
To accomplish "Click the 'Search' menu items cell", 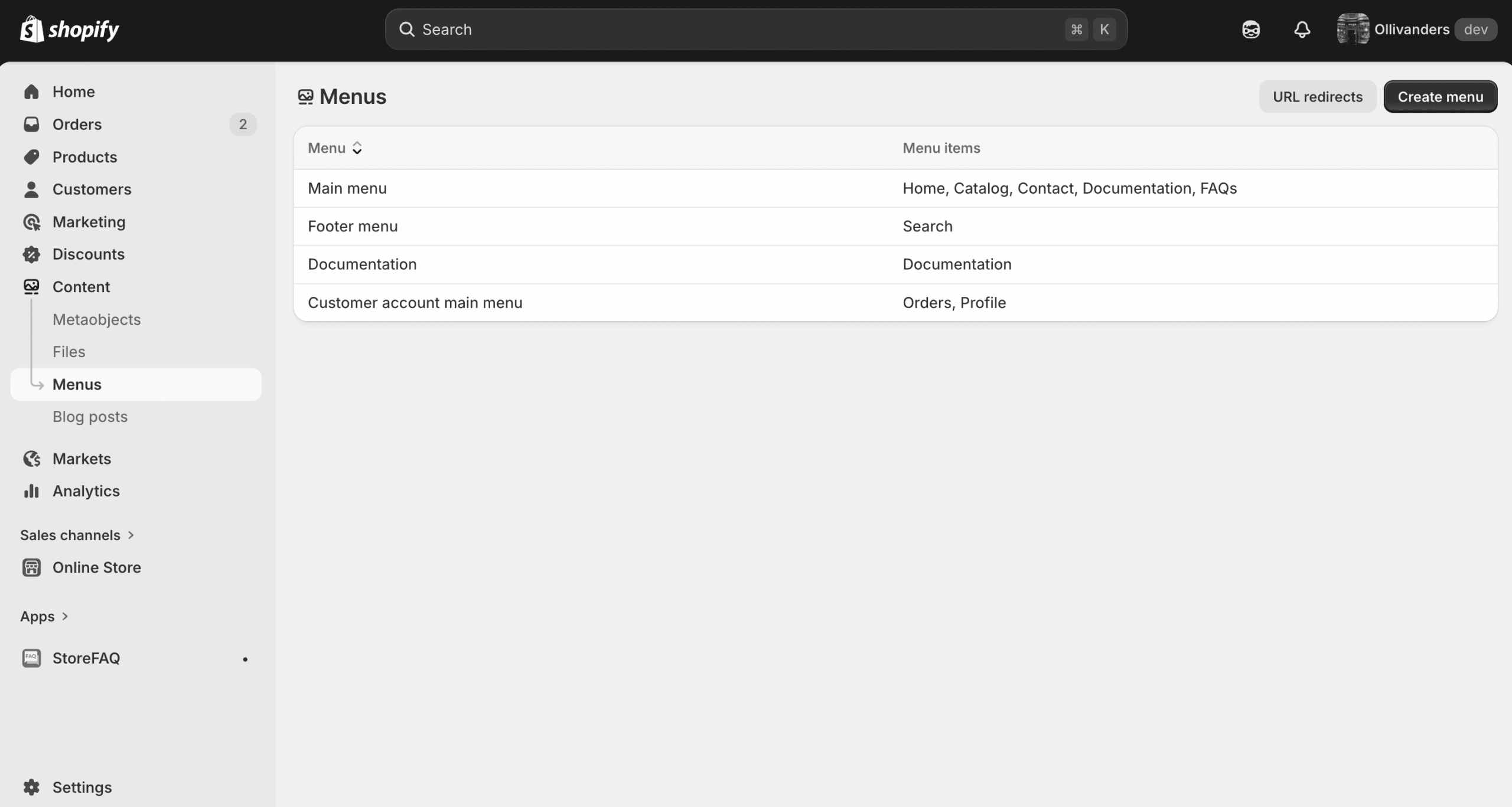I will tap(927, 226).
